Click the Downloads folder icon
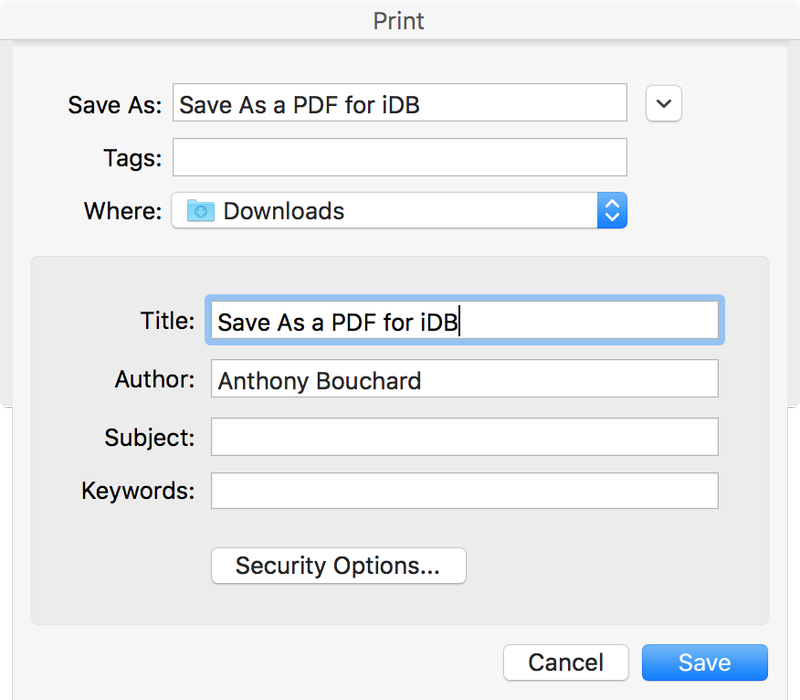 [x=201, y=210]
